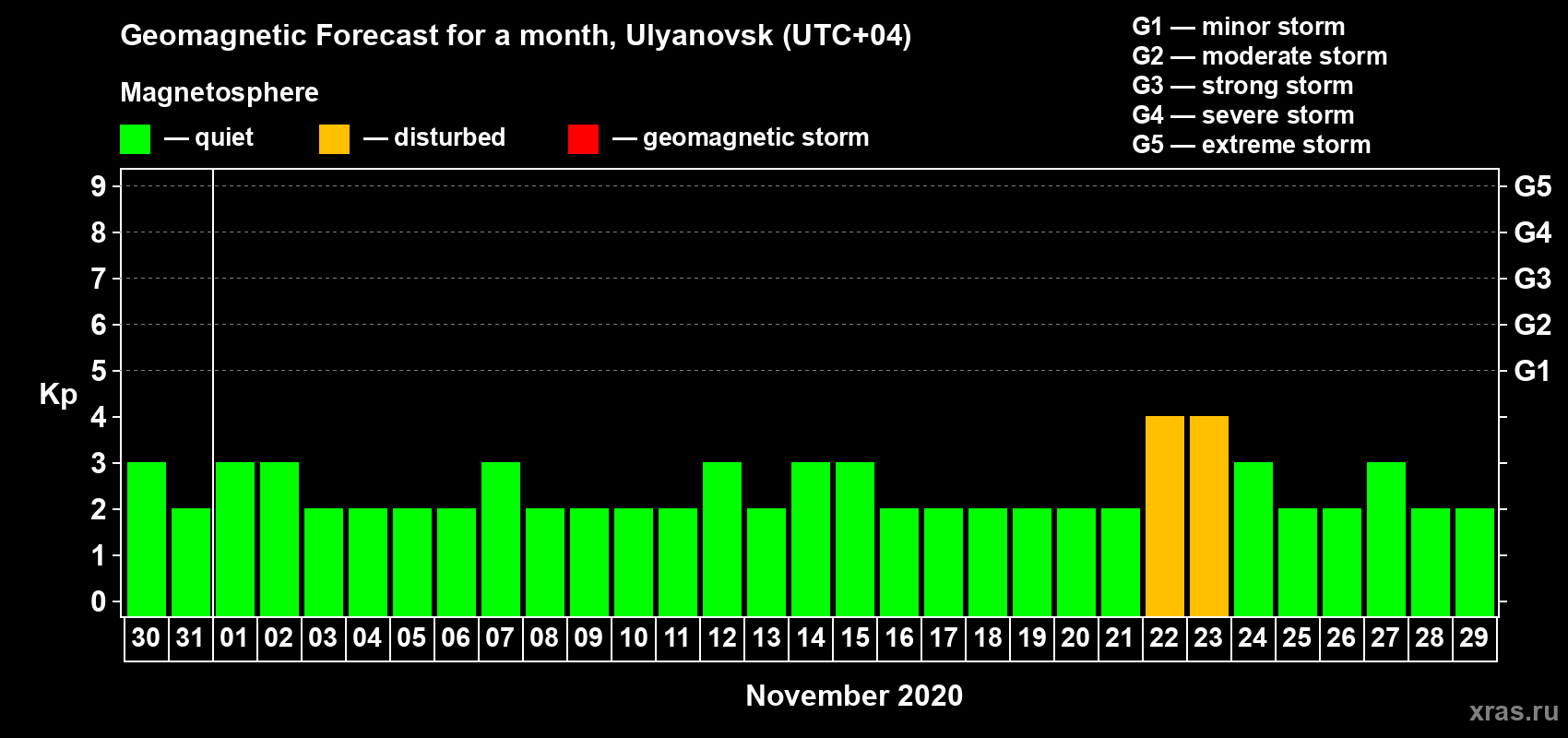This screenshot has height=738, width=1568.
Task: Click the 'G3 — strong storm' legend line
Action: click(1242, 86)
